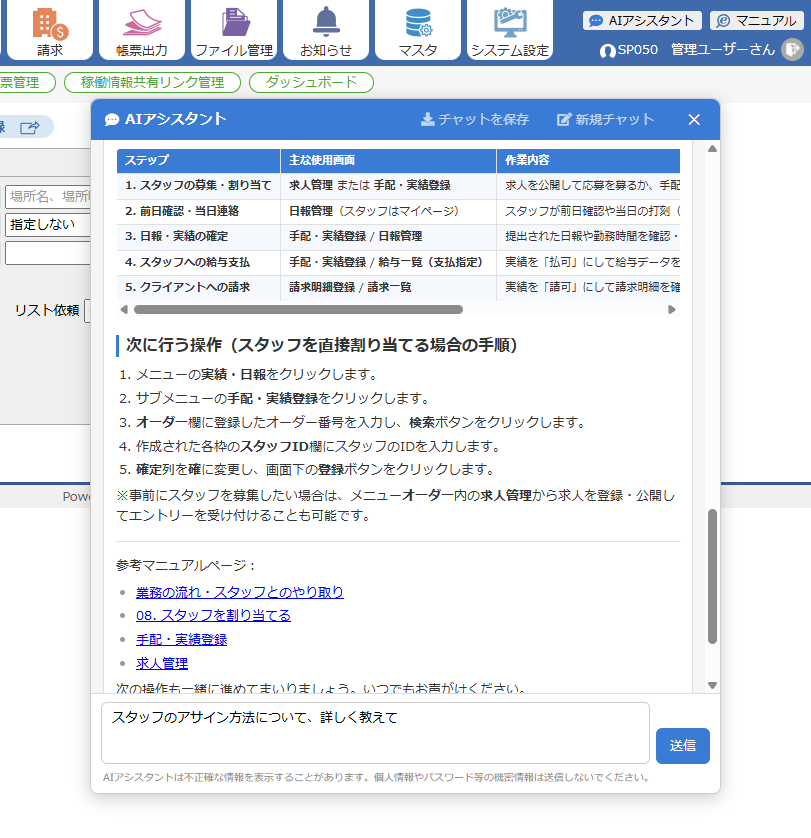The width and height of the screenshot is (811, 838).
Task: Click the table's left scroll arrow
Action: 124,309
